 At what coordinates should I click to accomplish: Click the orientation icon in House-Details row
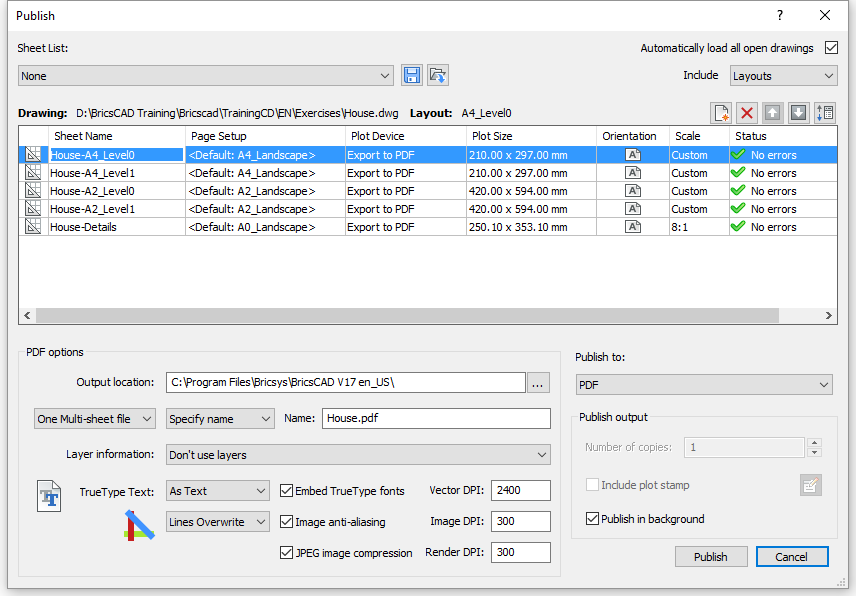point(633,227)
